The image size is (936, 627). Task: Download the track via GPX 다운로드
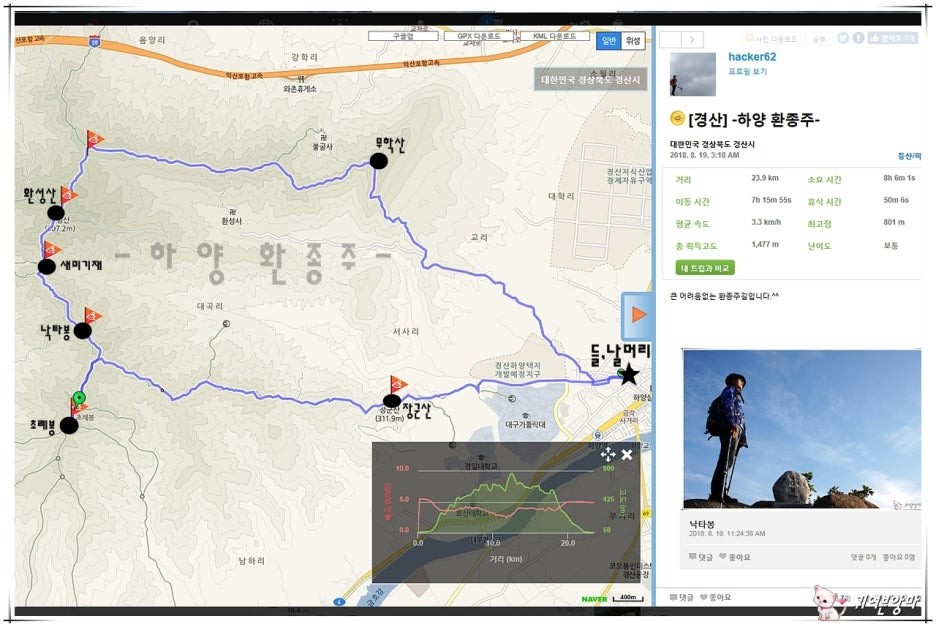click(479, 36)
